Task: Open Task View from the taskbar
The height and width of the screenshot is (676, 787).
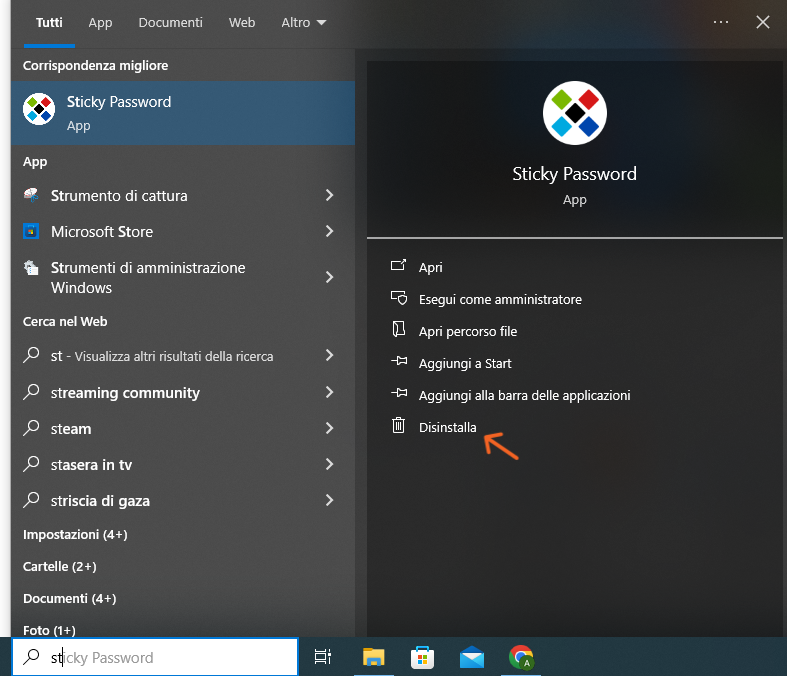Action: 323,656
